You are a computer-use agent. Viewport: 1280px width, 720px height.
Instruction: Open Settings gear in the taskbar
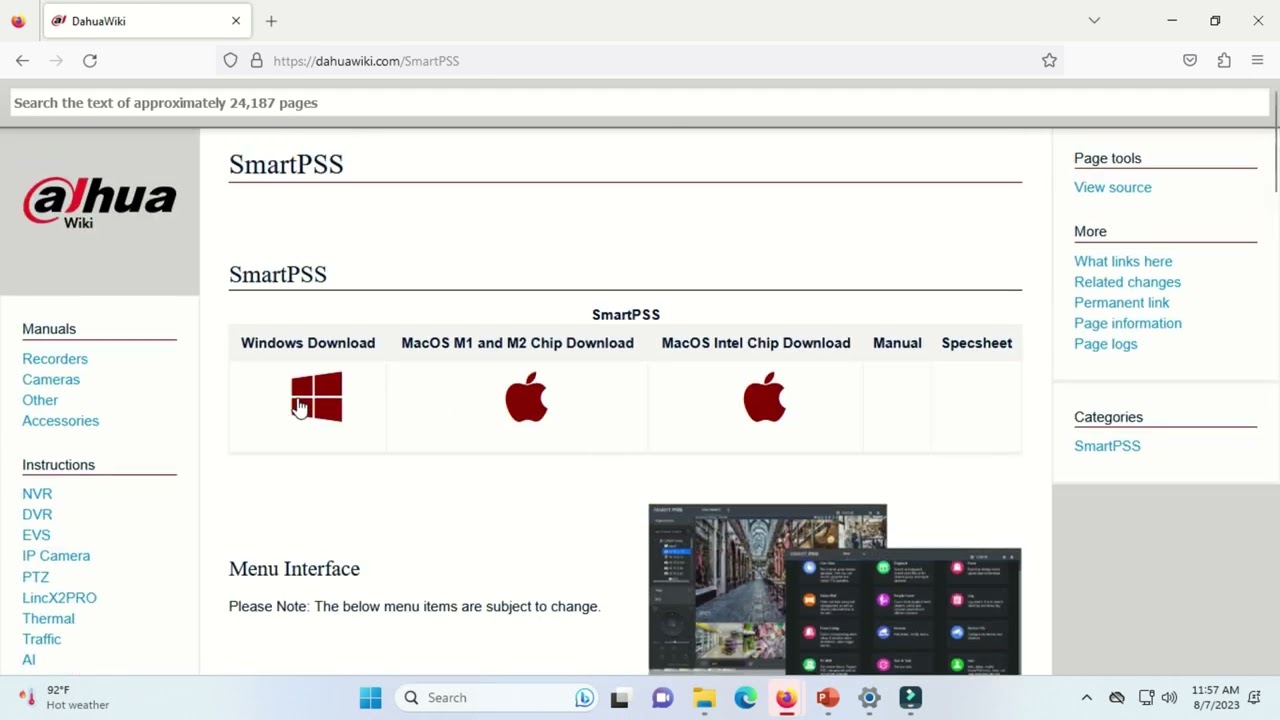coord(869,698)
